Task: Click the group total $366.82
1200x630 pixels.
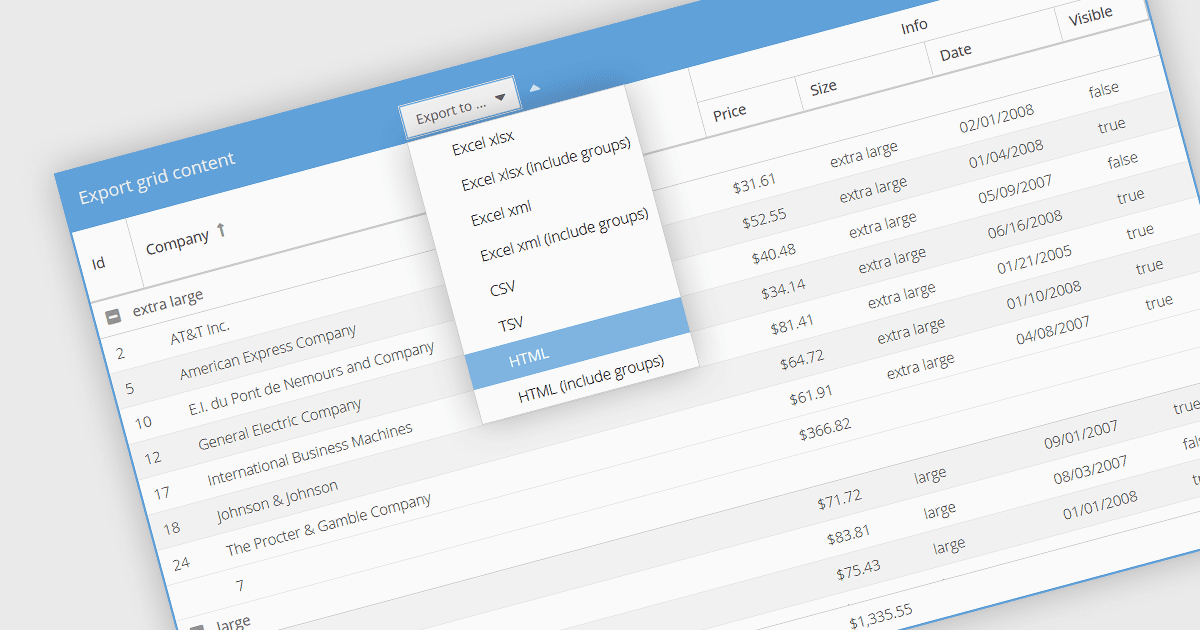Action: (x=825, y=431)
